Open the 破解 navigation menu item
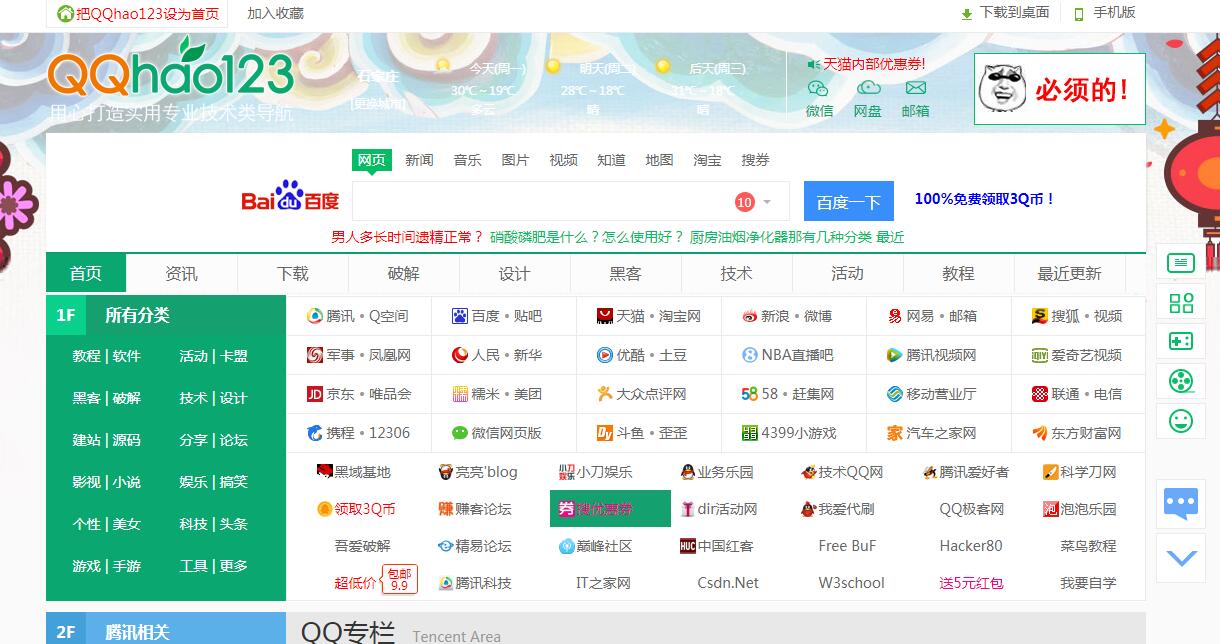This screenshot has height=644, width=1220. [403, 273]
